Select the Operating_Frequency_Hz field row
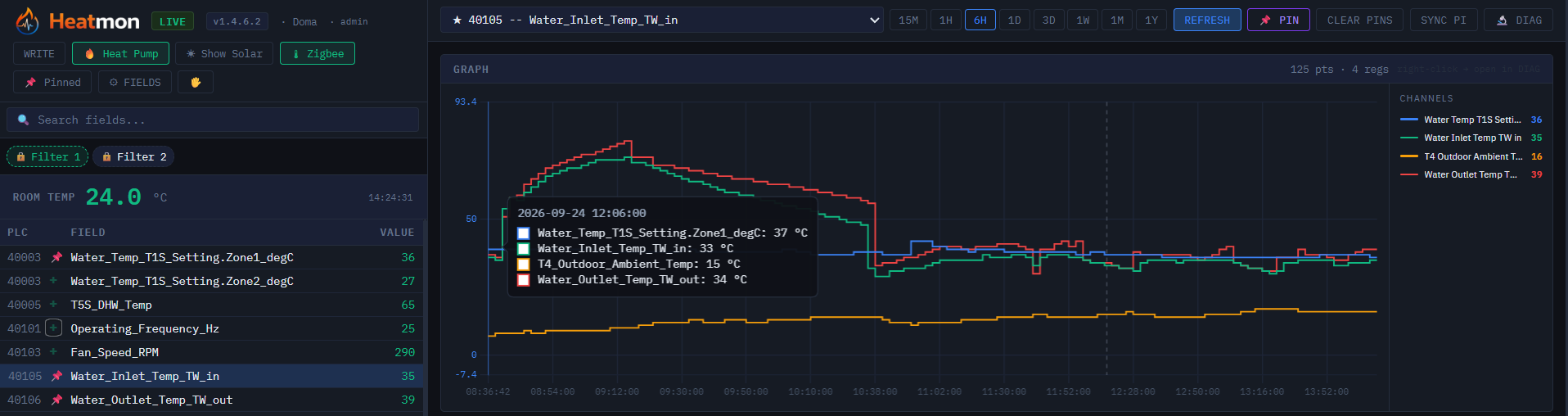 [211, 328]
